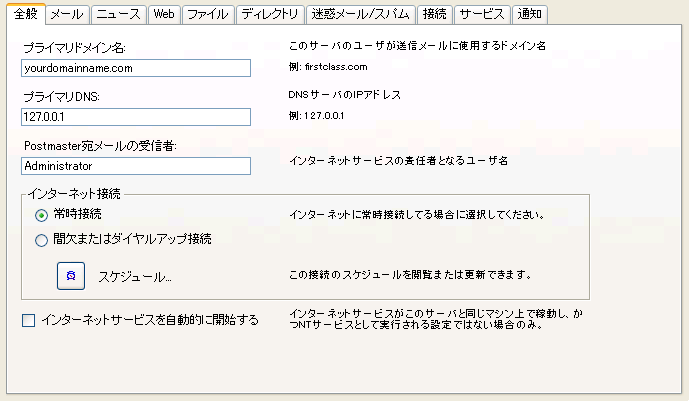
Task: Select the 間欠またはダイヤルアップ接続 radio option
Action: coord(41,240)
